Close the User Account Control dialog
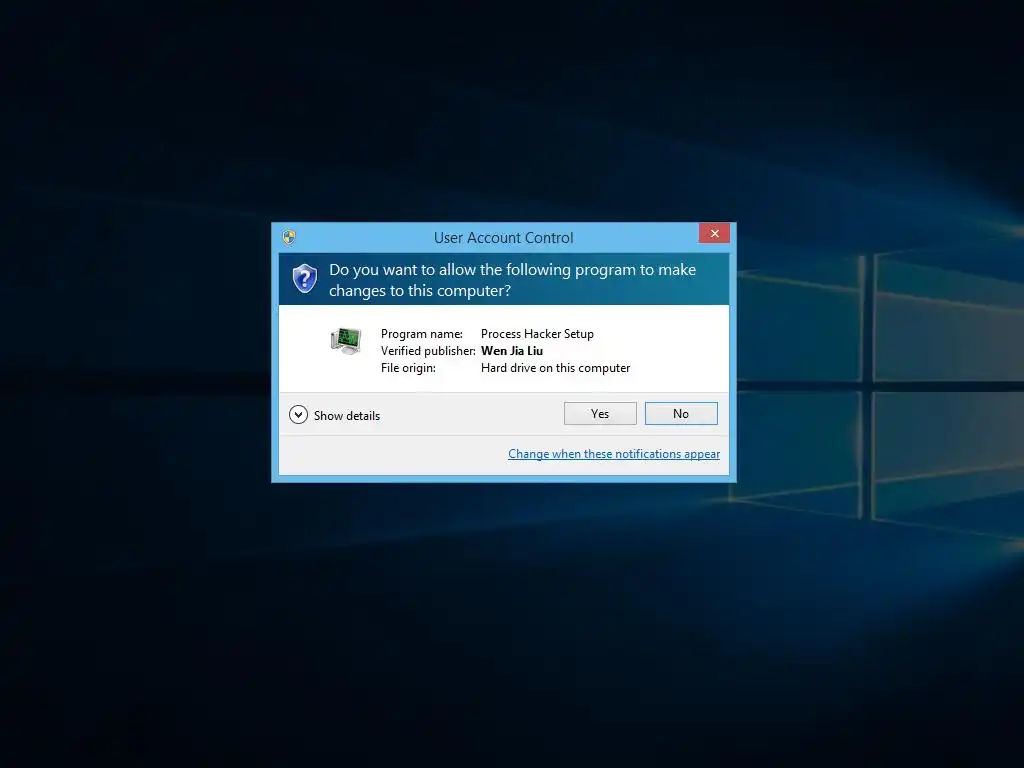 tap(714, 233)
